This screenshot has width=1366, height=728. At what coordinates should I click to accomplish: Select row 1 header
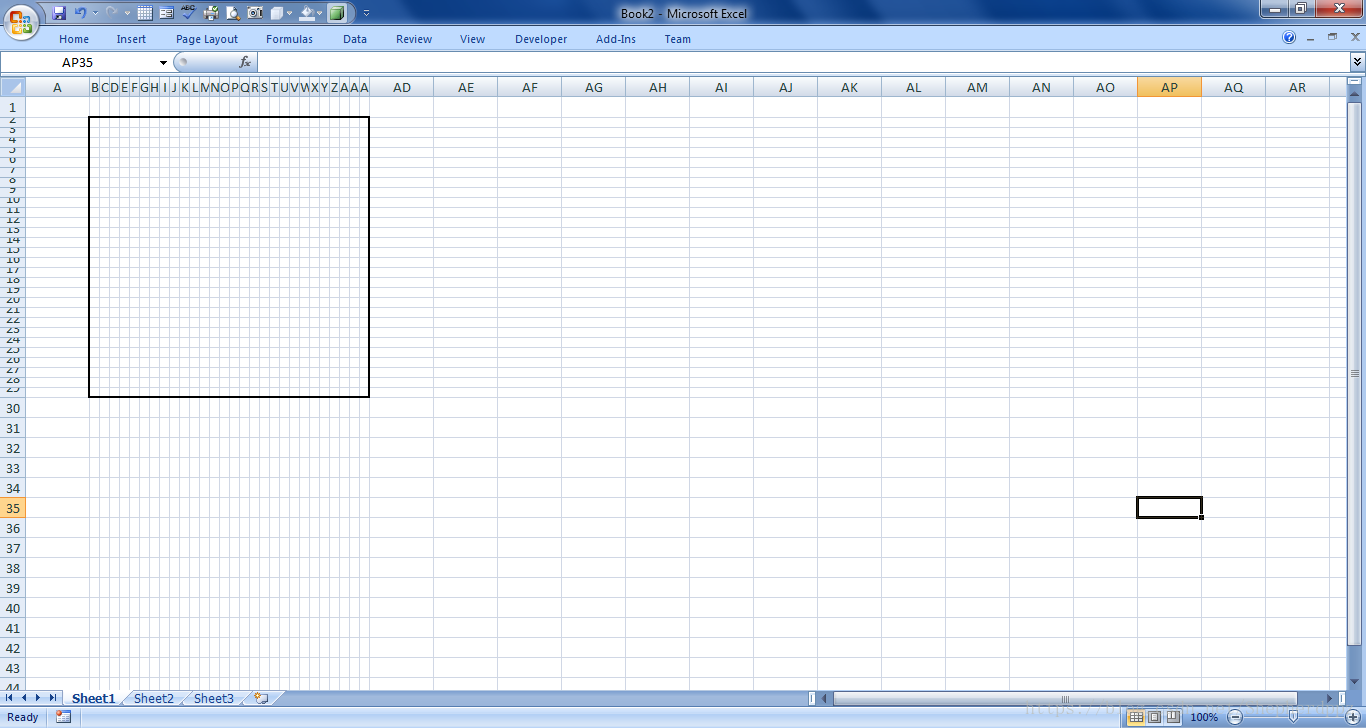click(13, 108)
